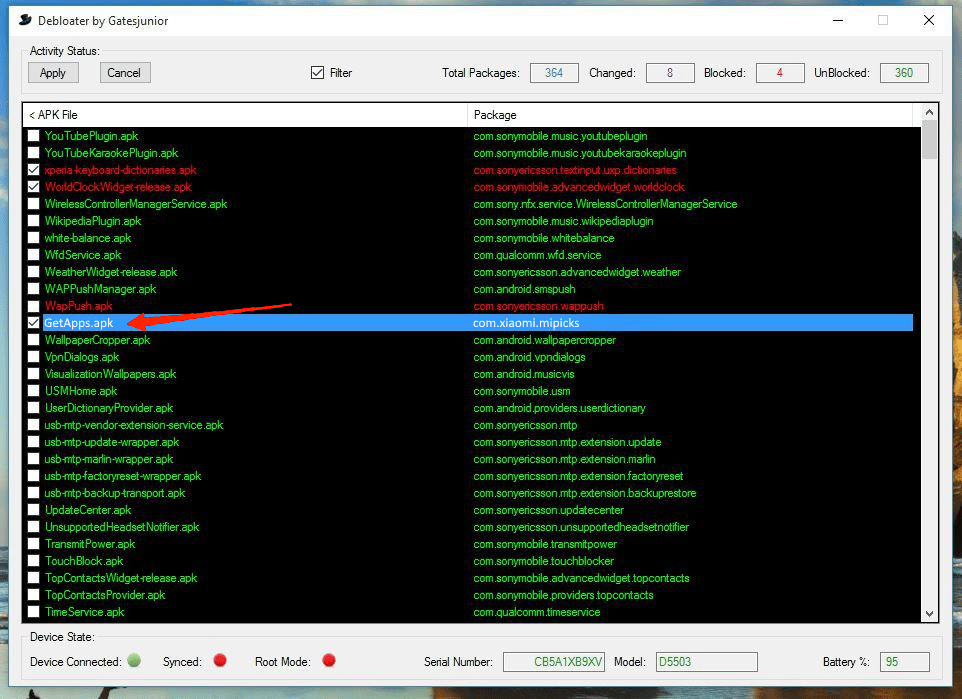Toggle the Filter checkbox
962x699 pixels.
pyautogui.click(x=318, y=73)
